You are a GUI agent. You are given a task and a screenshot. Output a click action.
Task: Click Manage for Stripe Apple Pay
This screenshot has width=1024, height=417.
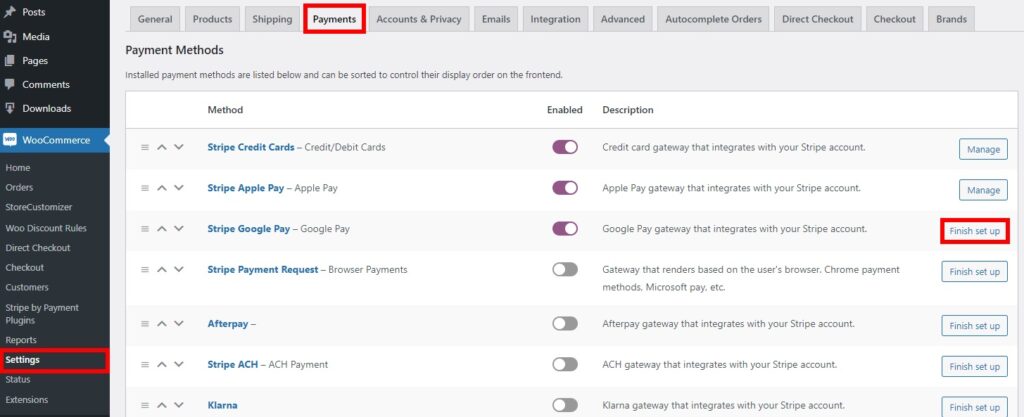click(x=984, y=190)
